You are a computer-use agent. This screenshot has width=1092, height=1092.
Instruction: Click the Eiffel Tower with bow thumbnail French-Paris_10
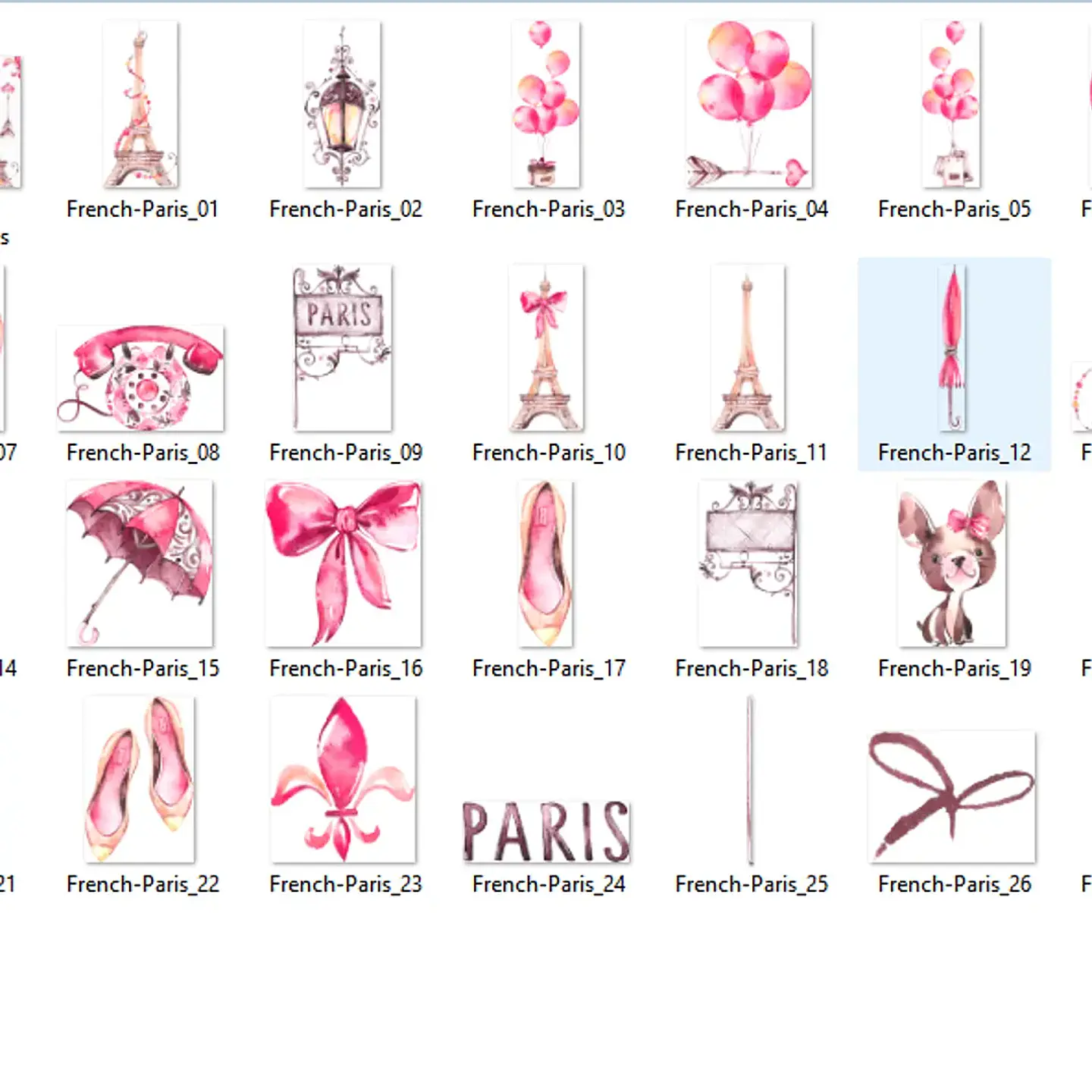click(x=548, y=349)
